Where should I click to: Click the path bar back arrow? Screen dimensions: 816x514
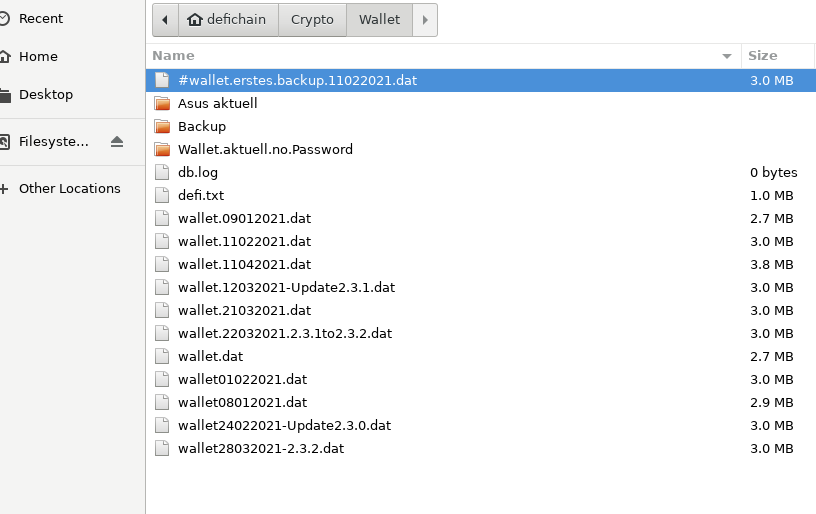pyautogui.click(x=165, y=20)
